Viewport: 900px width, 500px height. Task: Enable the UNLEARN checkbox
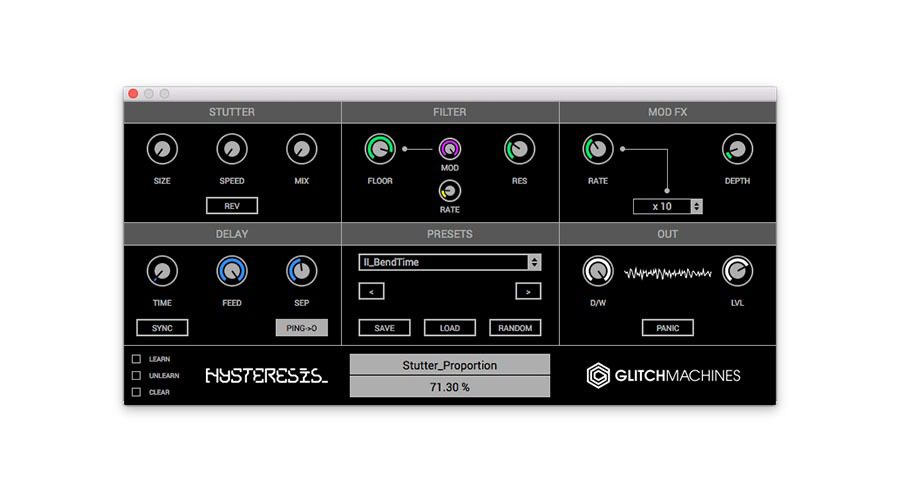click(x=136, y=375)
